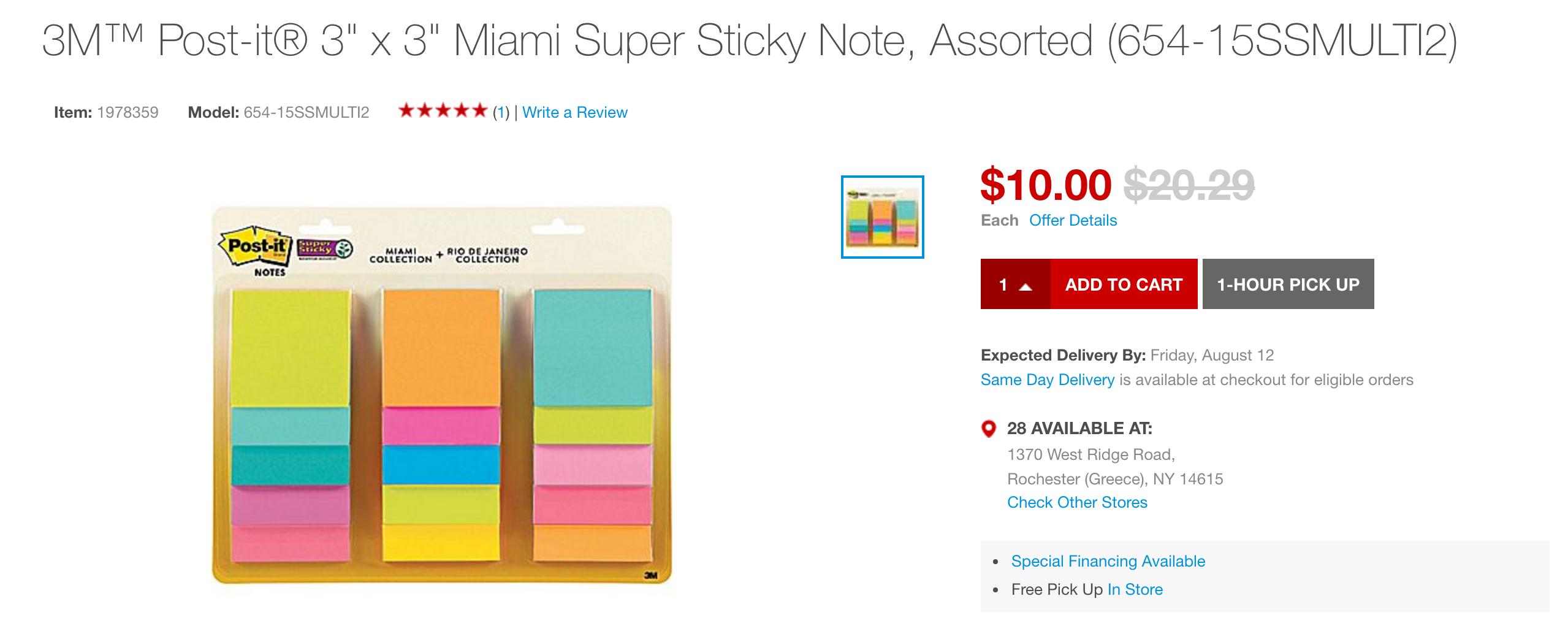Click the five-star rating icon
The height and width of the screenshot is (623, 1568).
click(x=443, y=112)
